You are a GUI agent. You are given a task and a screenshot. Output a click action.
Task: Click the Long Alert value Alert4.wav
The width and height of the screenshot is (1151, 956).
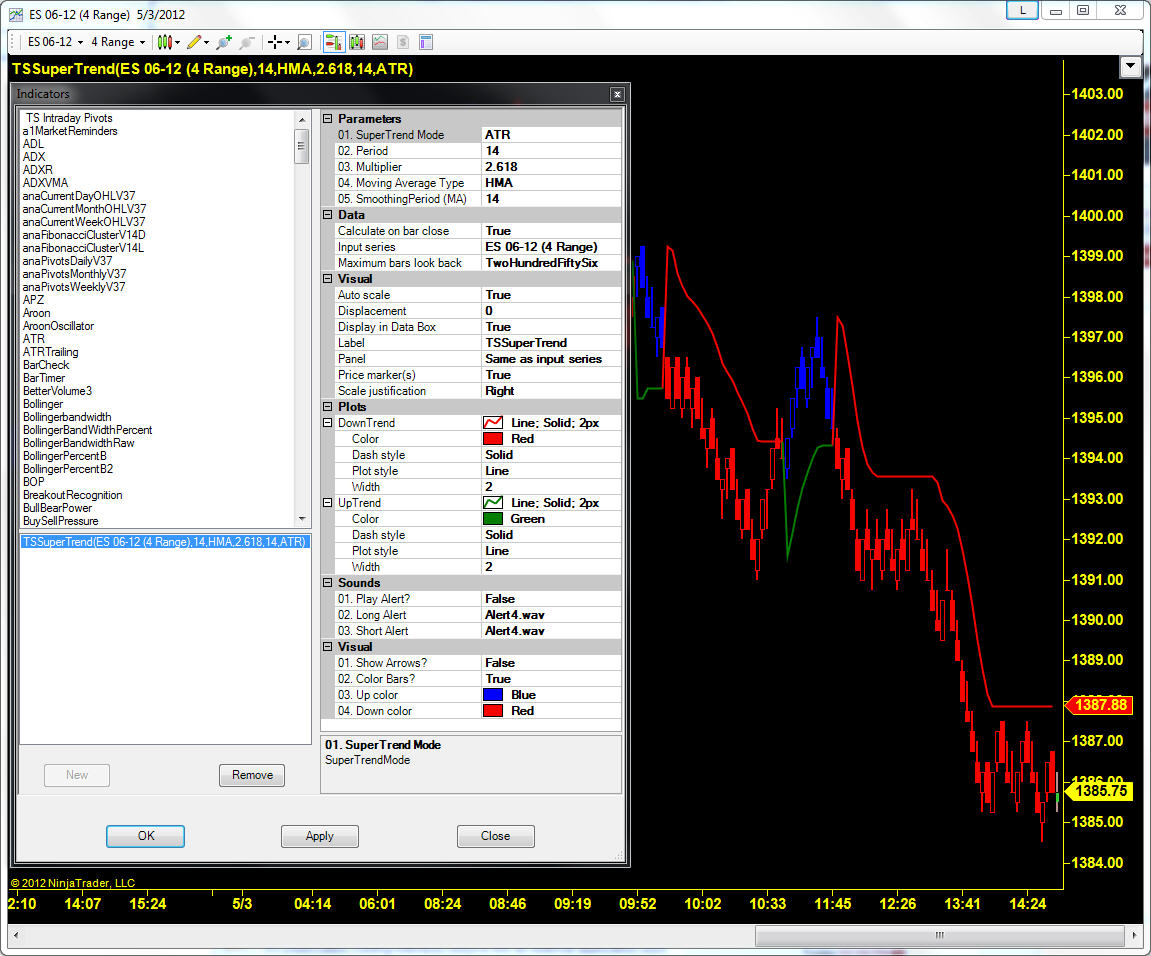pos(551,615)
